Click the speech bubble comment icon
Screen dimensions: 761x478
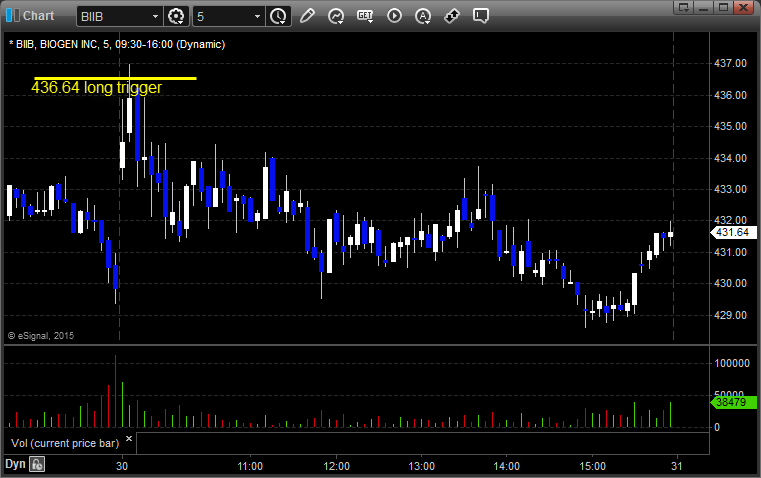(480, 16)
